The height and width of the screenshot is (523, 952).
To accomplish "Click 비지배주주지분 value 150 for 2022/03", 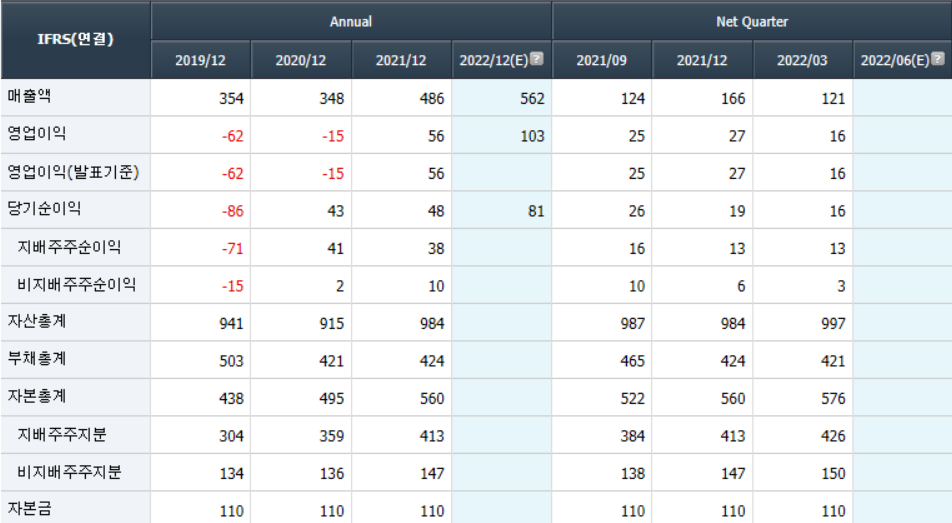I will (833, 474).
